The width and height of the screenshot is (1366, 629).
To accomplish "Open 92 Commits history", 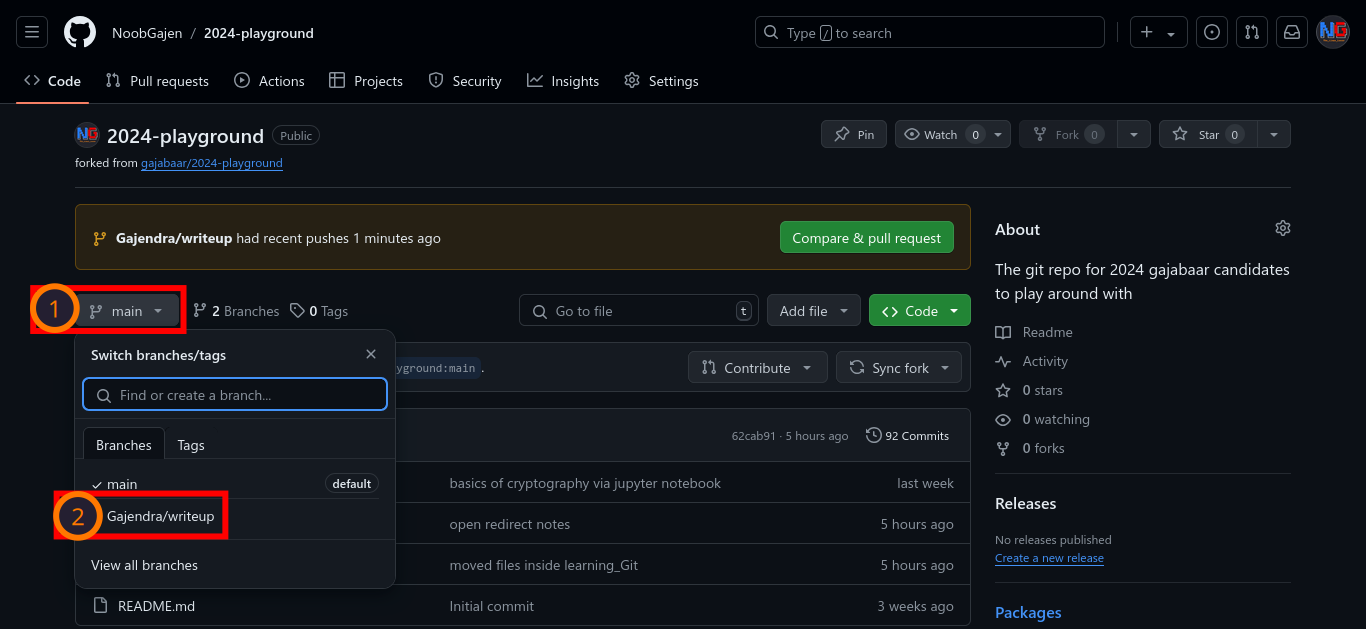I will pos(908,436).
